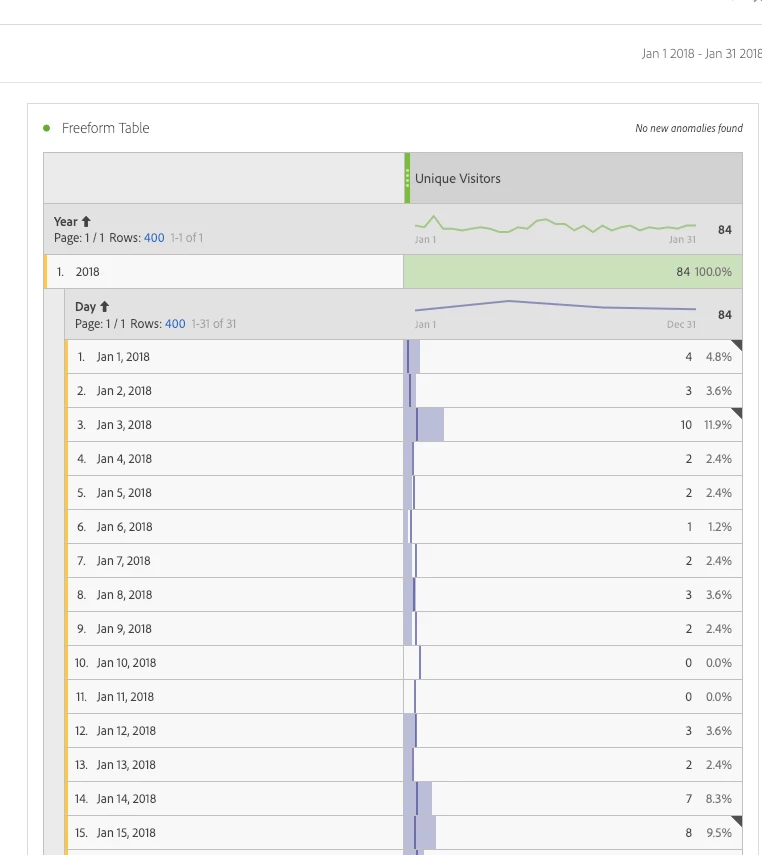Click anomaly corner marker on Jan 1 row
The height and width of the screenshot is (855, 762).
pyautogui.click(x=737, y=345)
